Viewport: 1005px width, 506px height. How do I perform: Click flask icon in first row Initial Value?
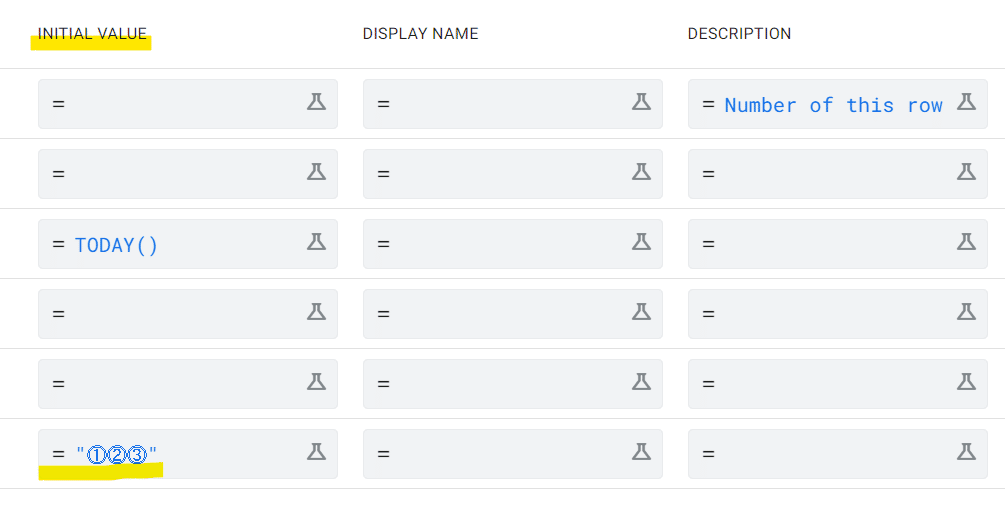316,102
